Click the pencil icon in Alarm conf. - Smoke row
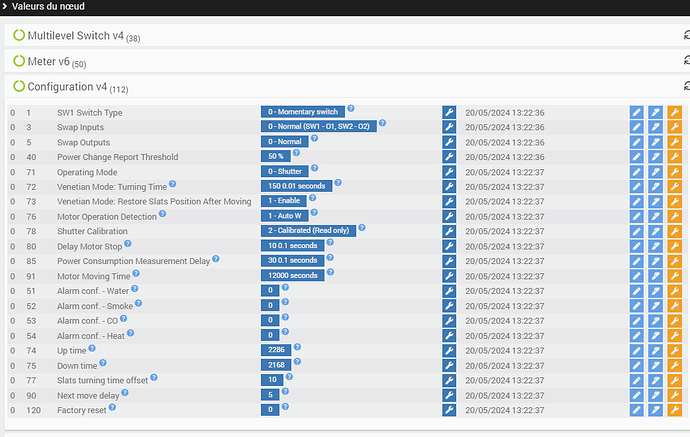Viewport: 690px width, 437px height. 636,306
